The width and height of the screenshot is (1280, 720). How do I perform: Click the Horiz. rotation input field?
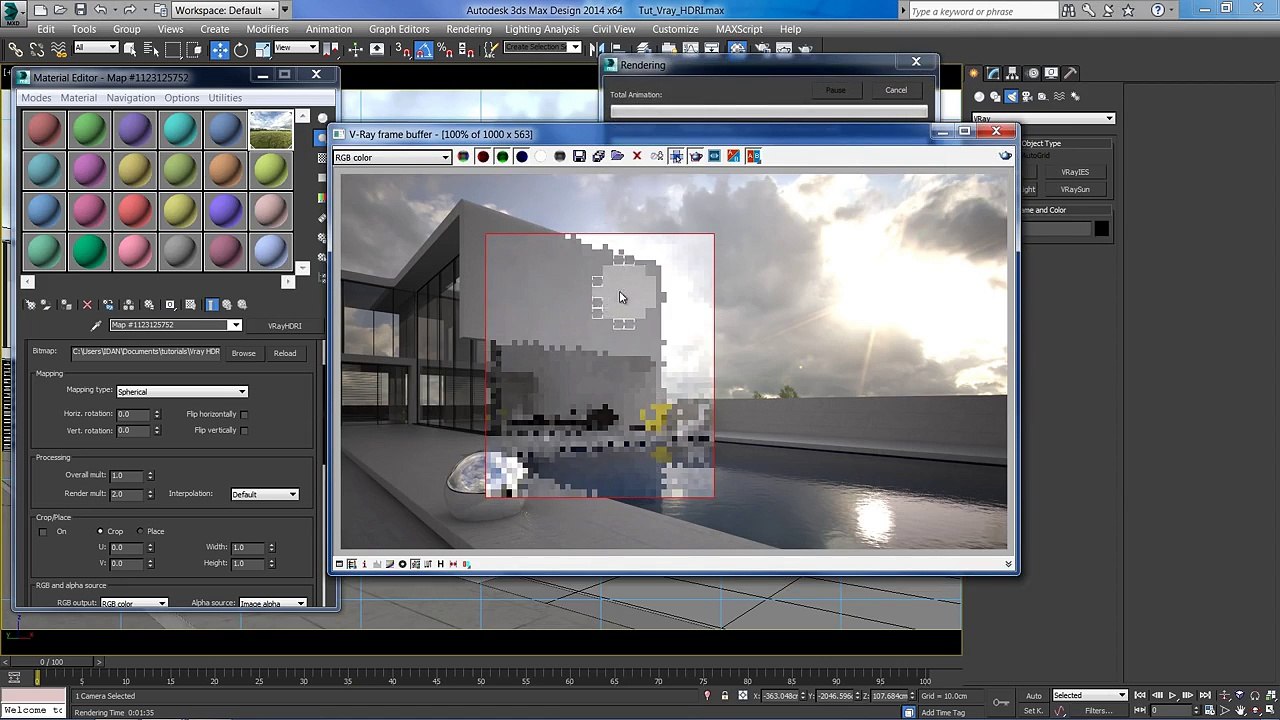tap(132, 414)
